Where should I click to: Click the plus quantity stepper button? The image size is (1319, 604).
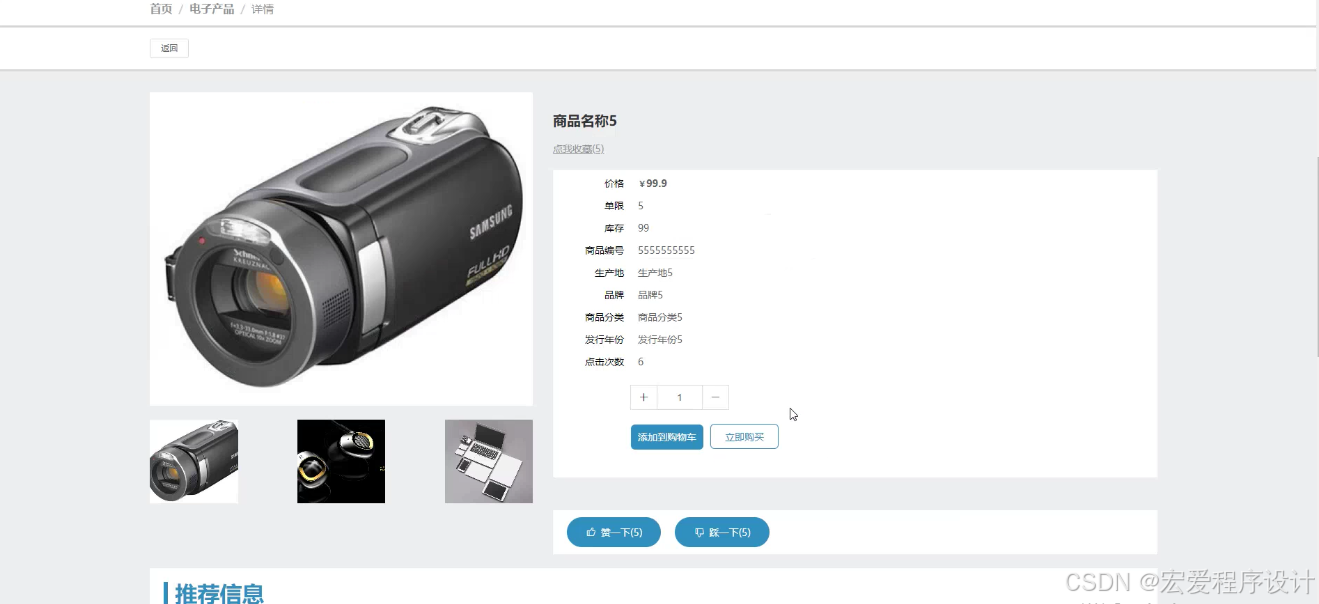tap(644, 398)
